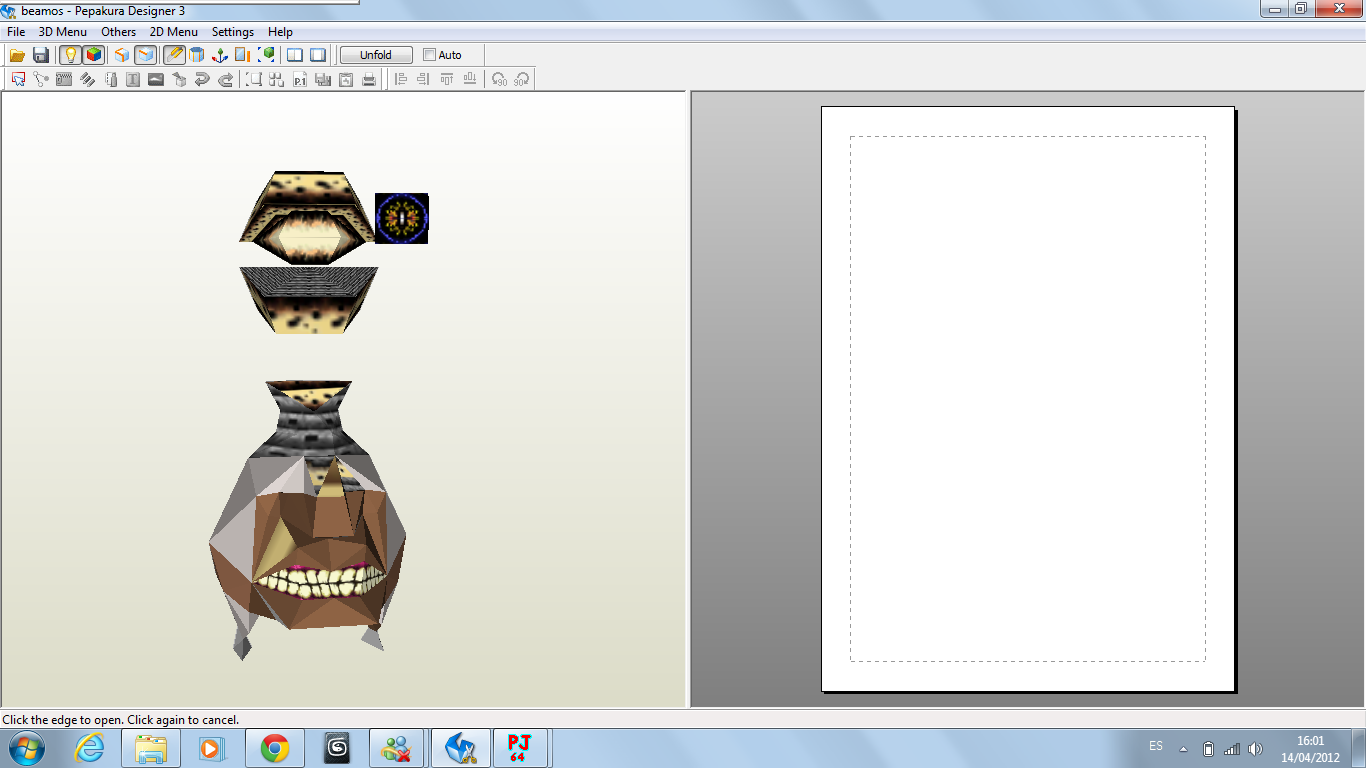Viewport: 1366px width, 768px height.
Task: Click the four-squares arrange parts icon
Action: point(277,79)
